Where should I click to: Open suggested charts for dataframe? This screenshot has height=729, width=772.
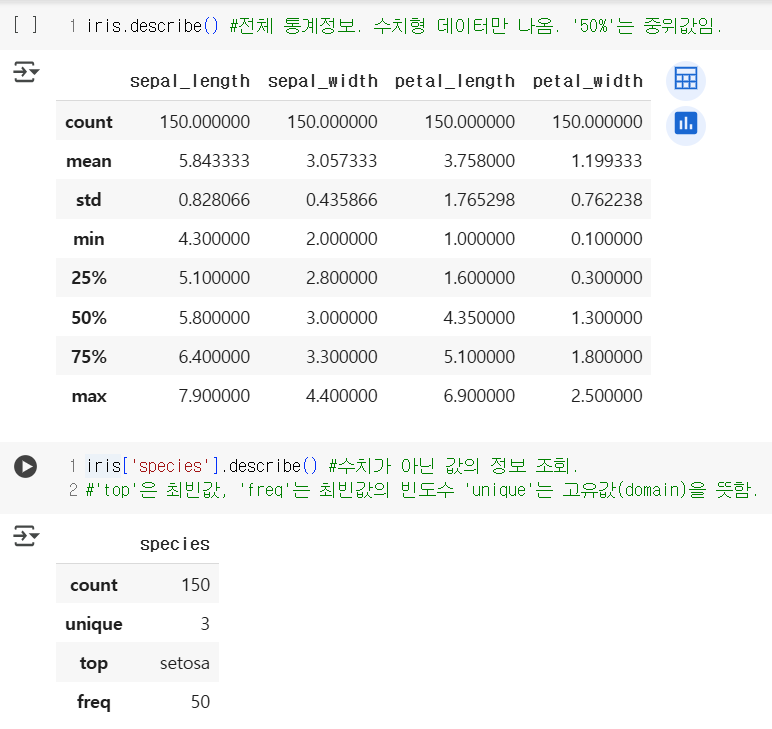tap(686, 124)
